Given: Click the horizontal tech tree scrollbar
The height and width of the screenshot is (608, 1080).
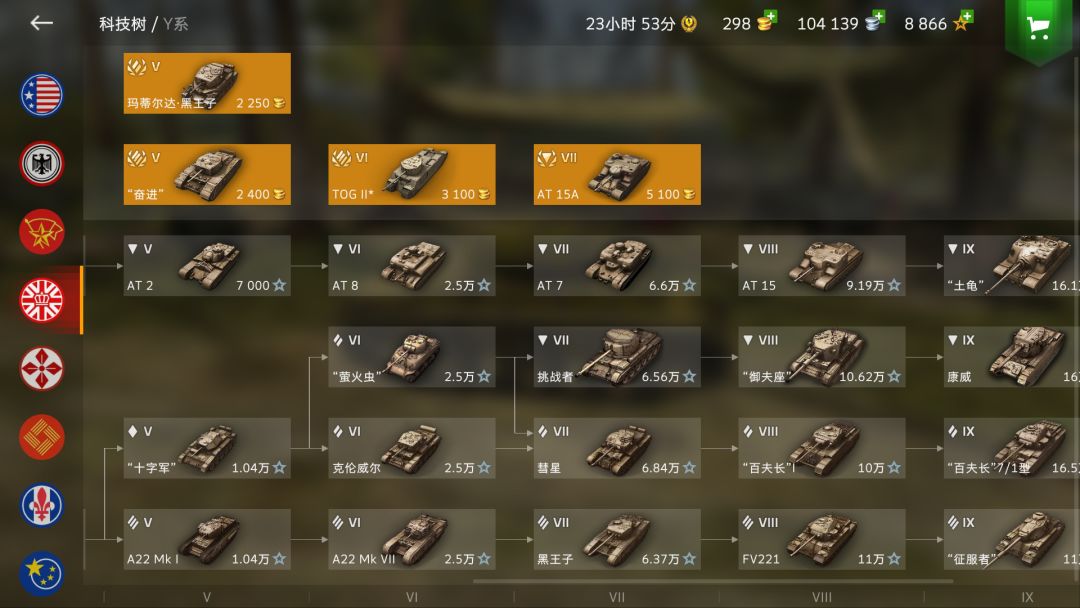Looking at the screenshot, I should [x=713, y=581].
